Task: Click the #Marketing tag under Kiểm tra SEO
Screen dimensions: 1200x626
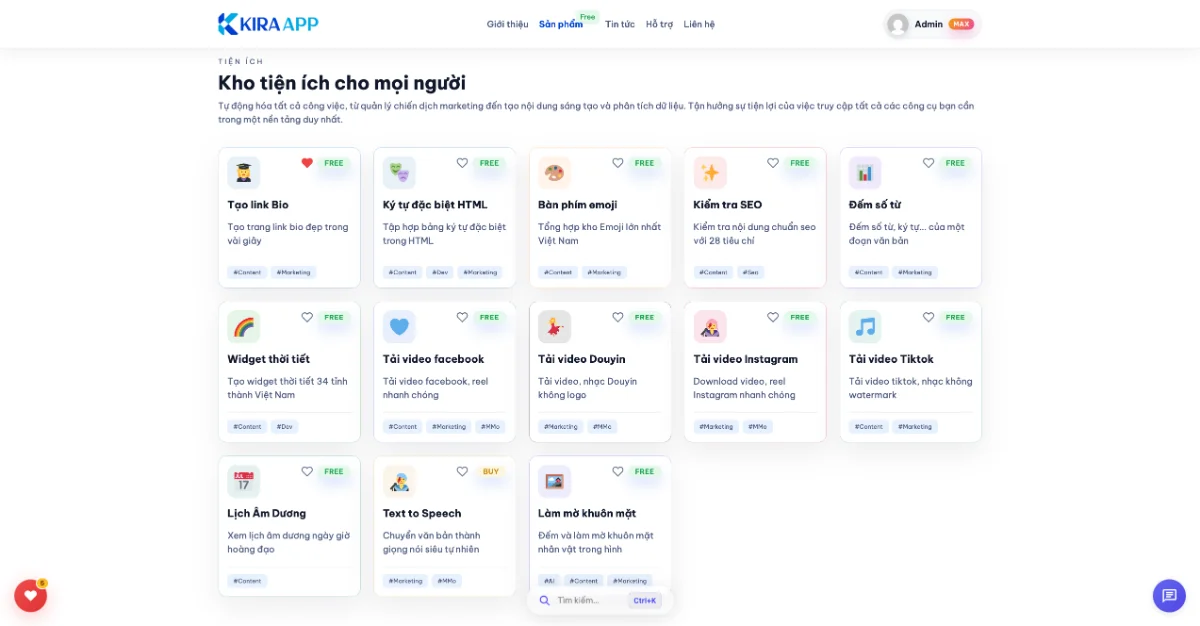Action: point(751,271)
